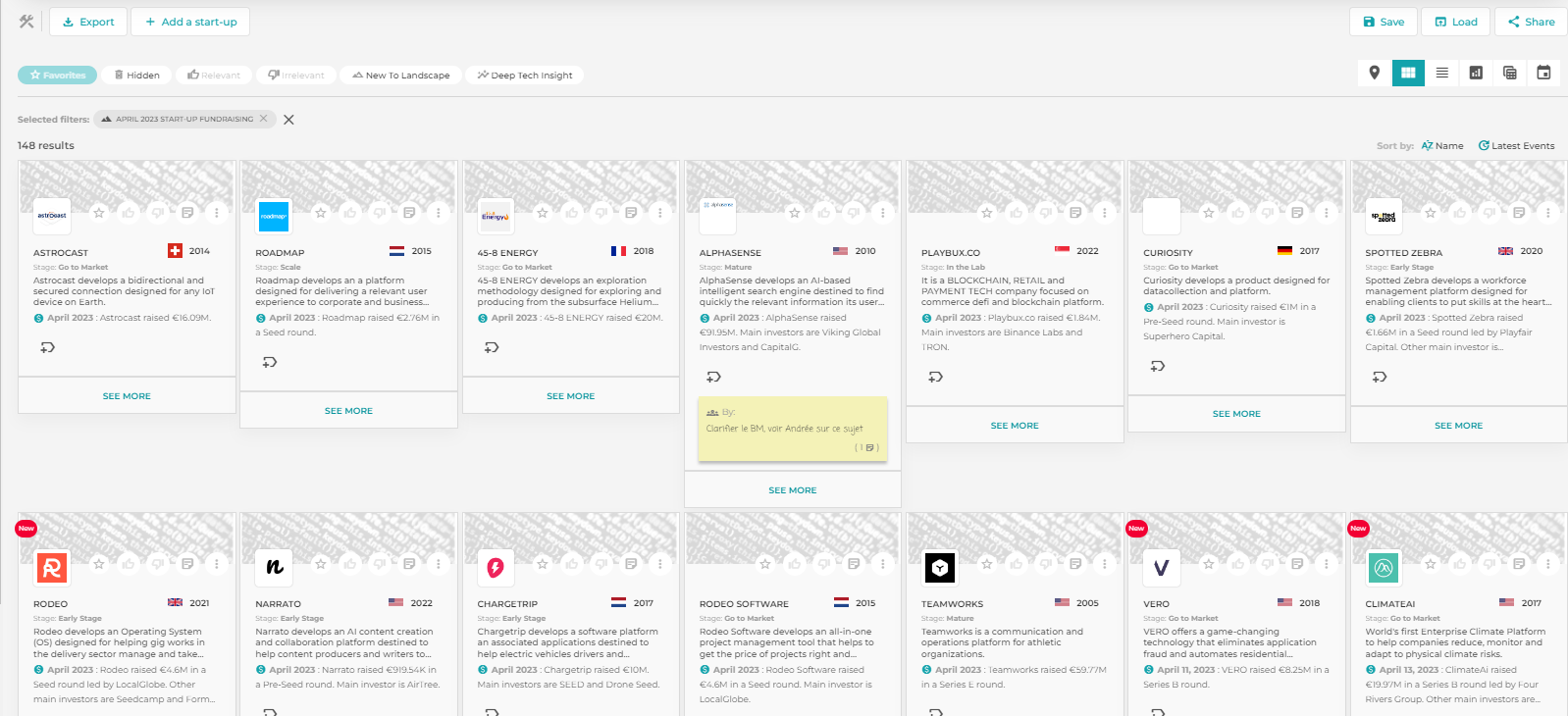Screen dimensions: 1568x716
Task: Open the bar chart analytics view
Action: [x=1476, y=73]
